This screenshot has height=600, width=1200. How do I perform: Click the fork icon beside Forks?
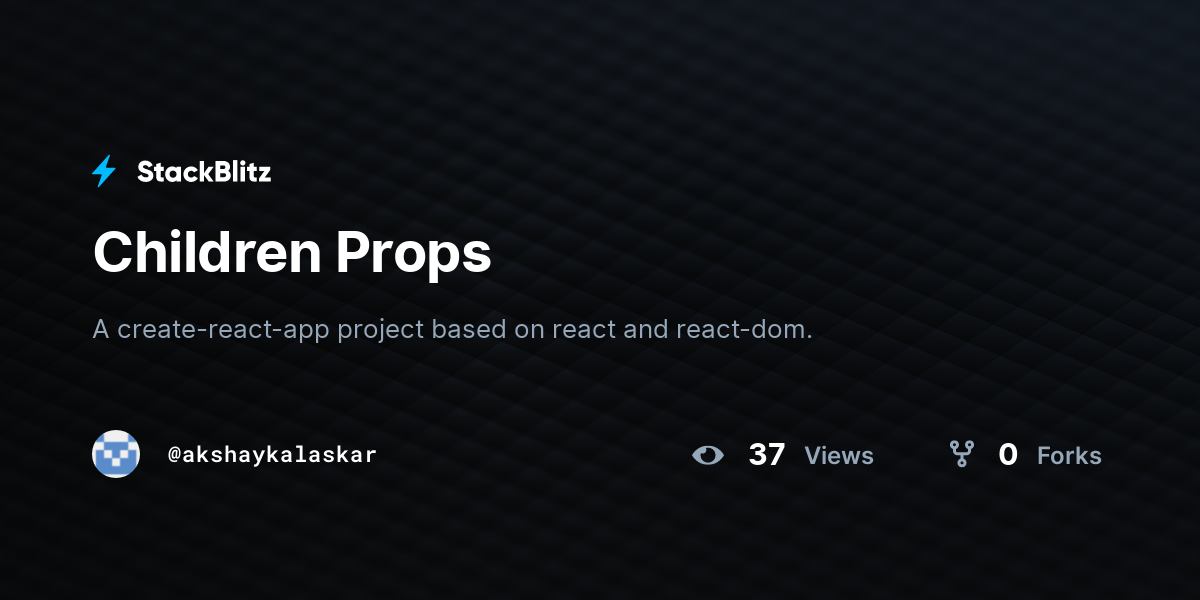click(x=962, y=455)
